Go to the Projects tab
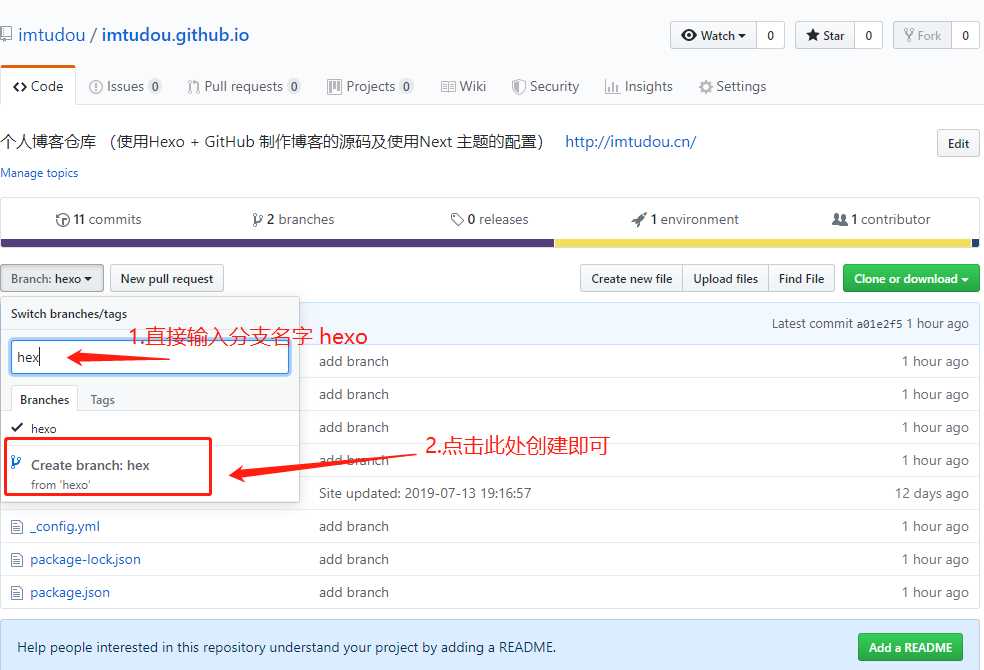The width and height of the screenshot is (984, 670). coord(370,87)
